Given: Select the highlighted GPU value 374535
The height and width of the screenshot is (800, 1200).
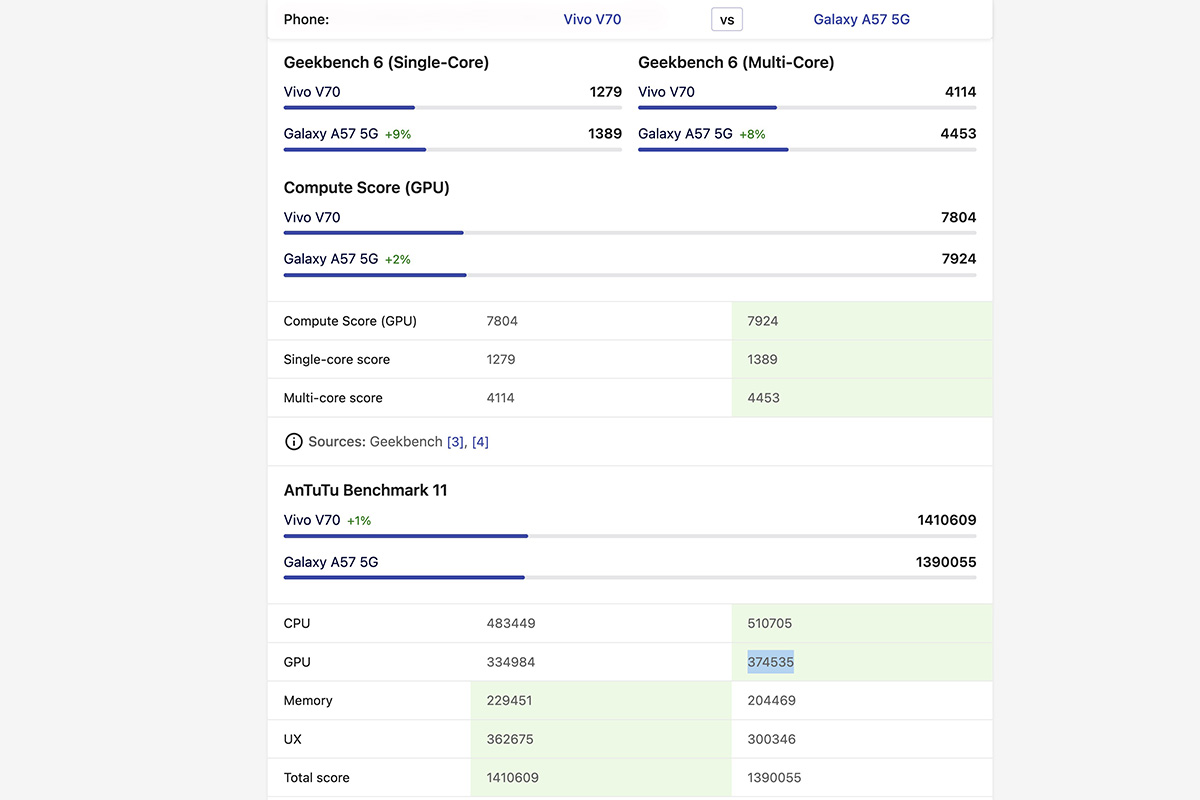Looking at the screenshot, I should [770, 662].
